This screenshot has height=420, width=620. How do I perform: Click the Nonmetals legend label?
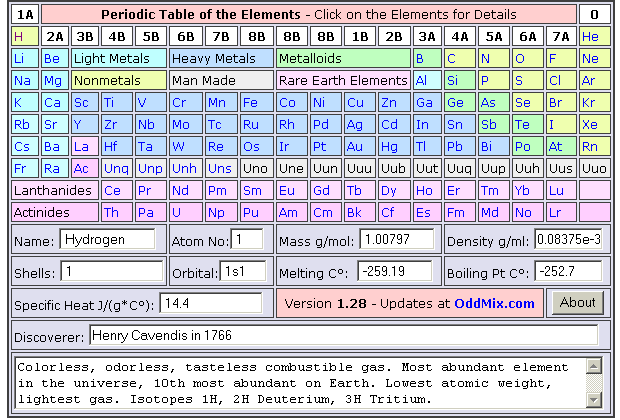119,81
